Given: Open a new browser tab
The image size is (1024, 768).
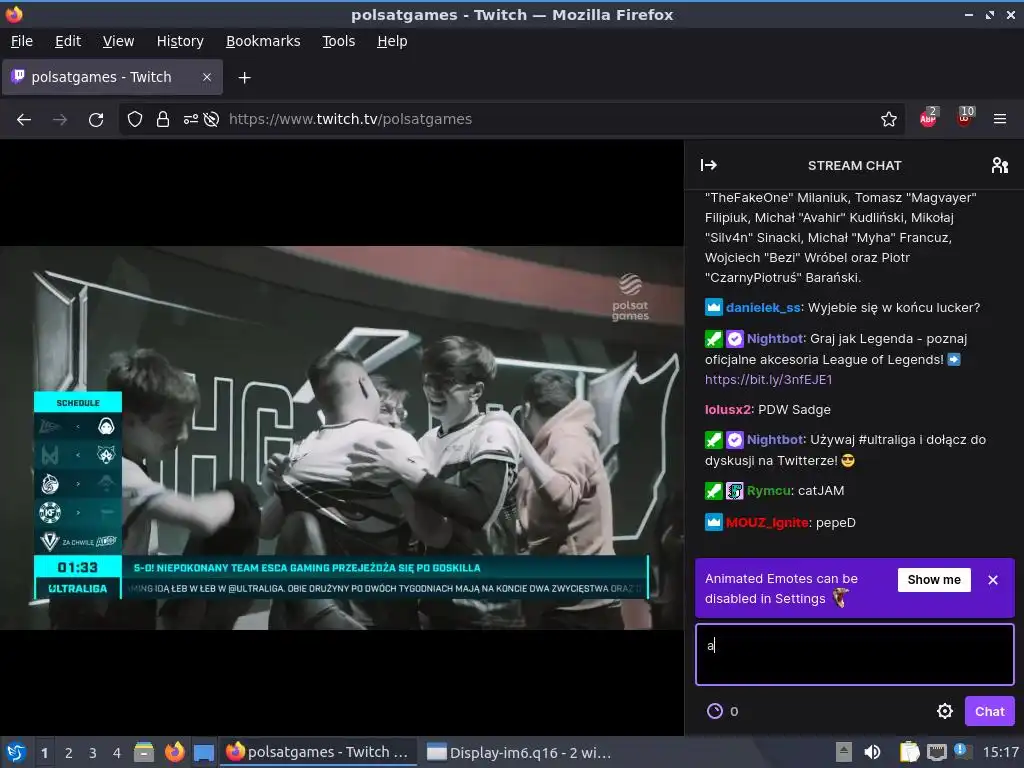Looking at the screenshot, I should [x=244, y=78].
